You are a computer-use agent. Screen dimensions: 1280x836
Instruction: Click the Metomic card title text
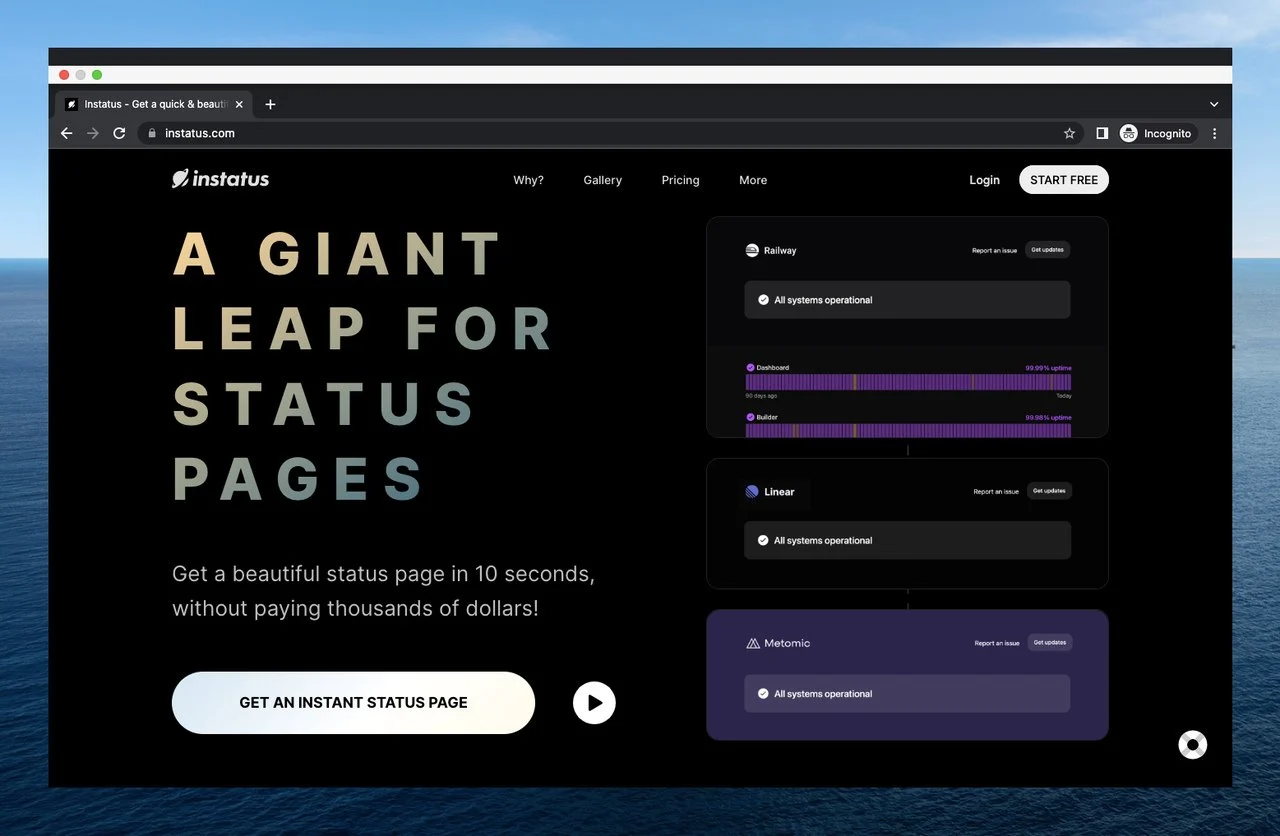(x=787, y=644)
